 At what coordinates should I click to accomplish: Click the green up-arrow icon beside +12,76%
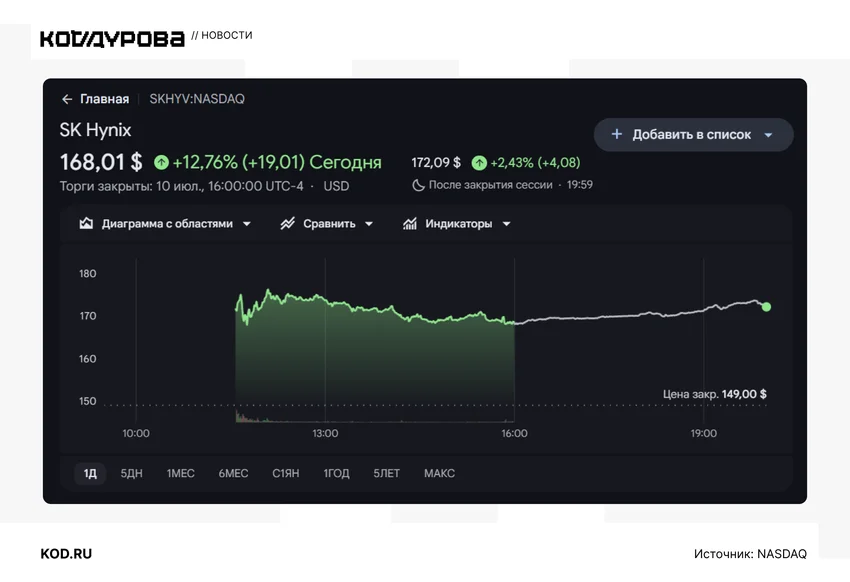click(x=161, y=162)
